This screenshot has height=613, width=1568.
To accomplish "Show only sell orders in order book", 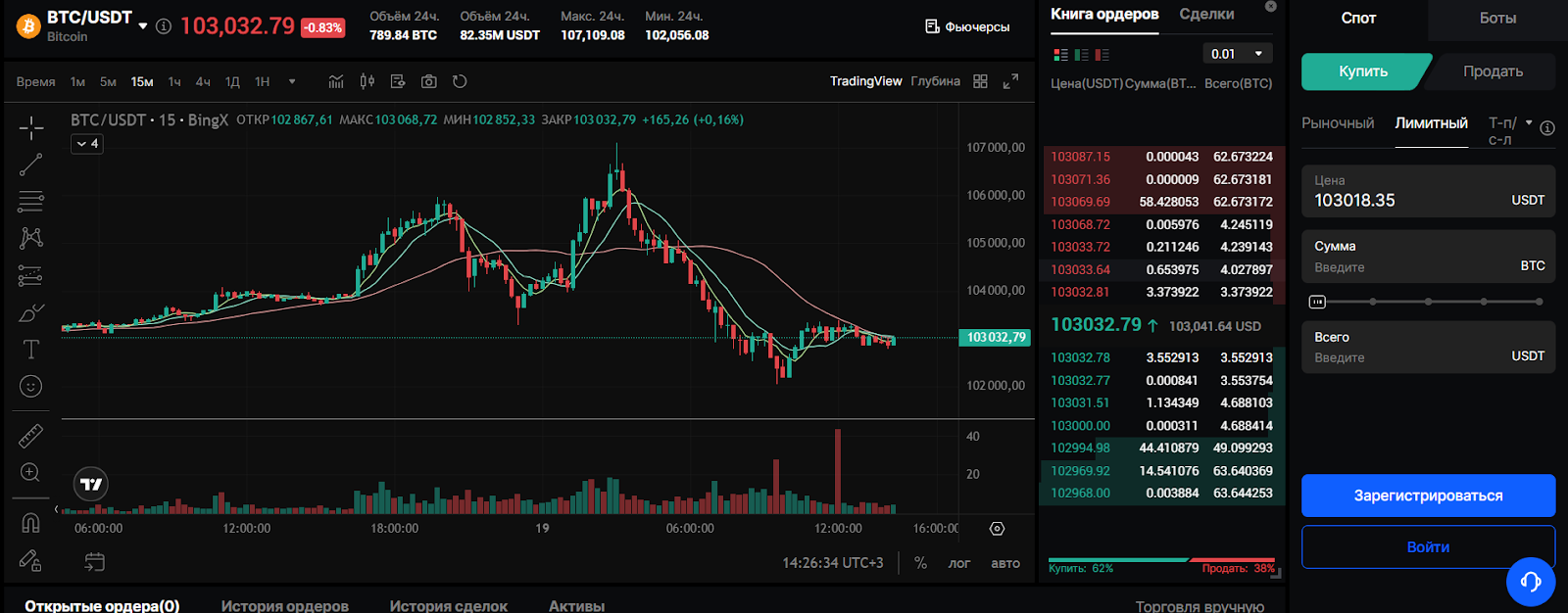I will 1102,55.
